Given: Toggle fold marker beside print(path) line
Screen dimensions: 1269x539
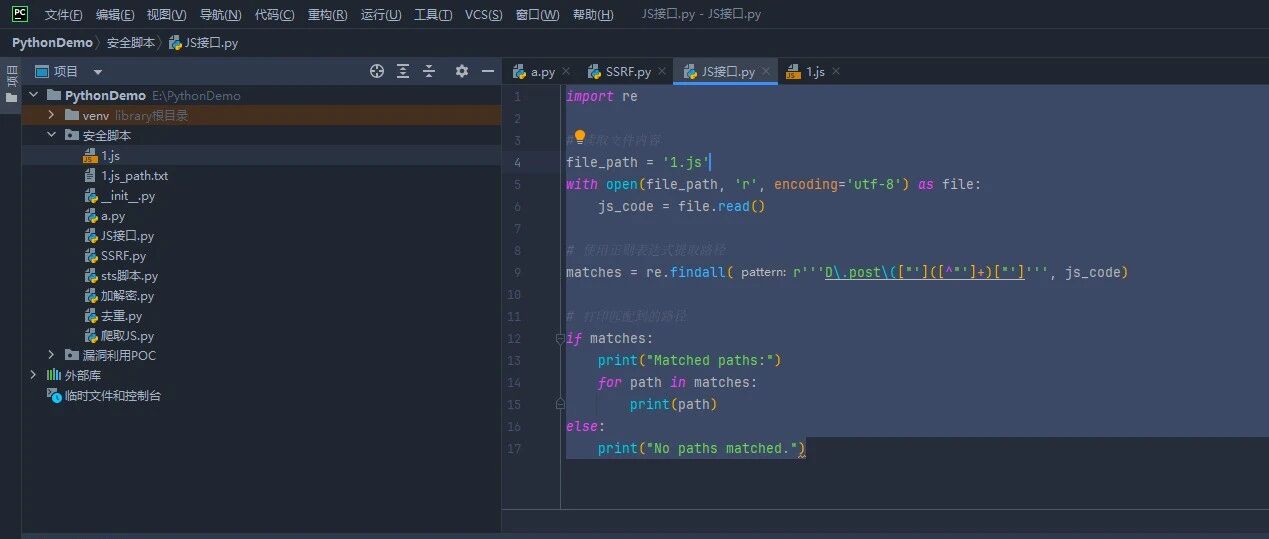Looking at the screenshot, I should click(560, 404).
